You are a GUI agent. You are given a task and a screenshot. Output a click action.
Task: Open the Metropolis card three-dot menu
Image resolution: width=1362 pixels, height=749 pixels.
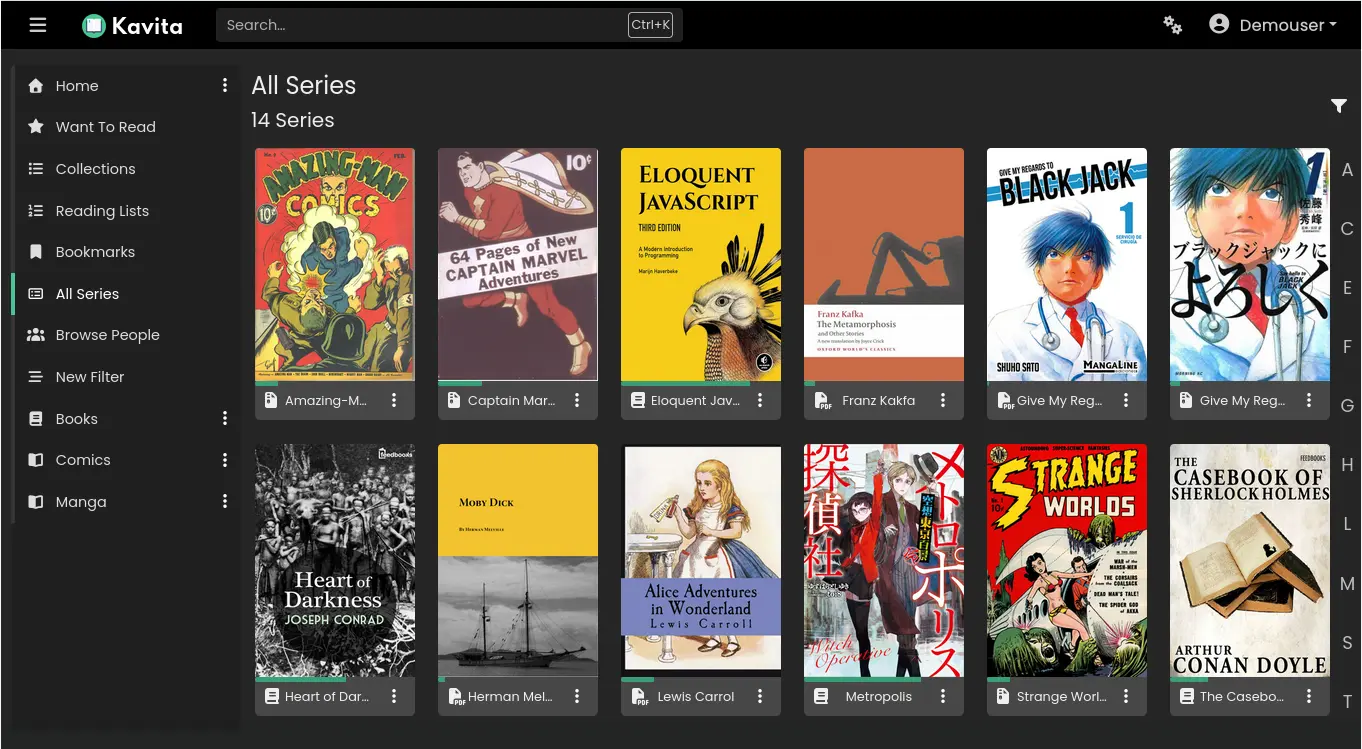click(x=943, y=697)
